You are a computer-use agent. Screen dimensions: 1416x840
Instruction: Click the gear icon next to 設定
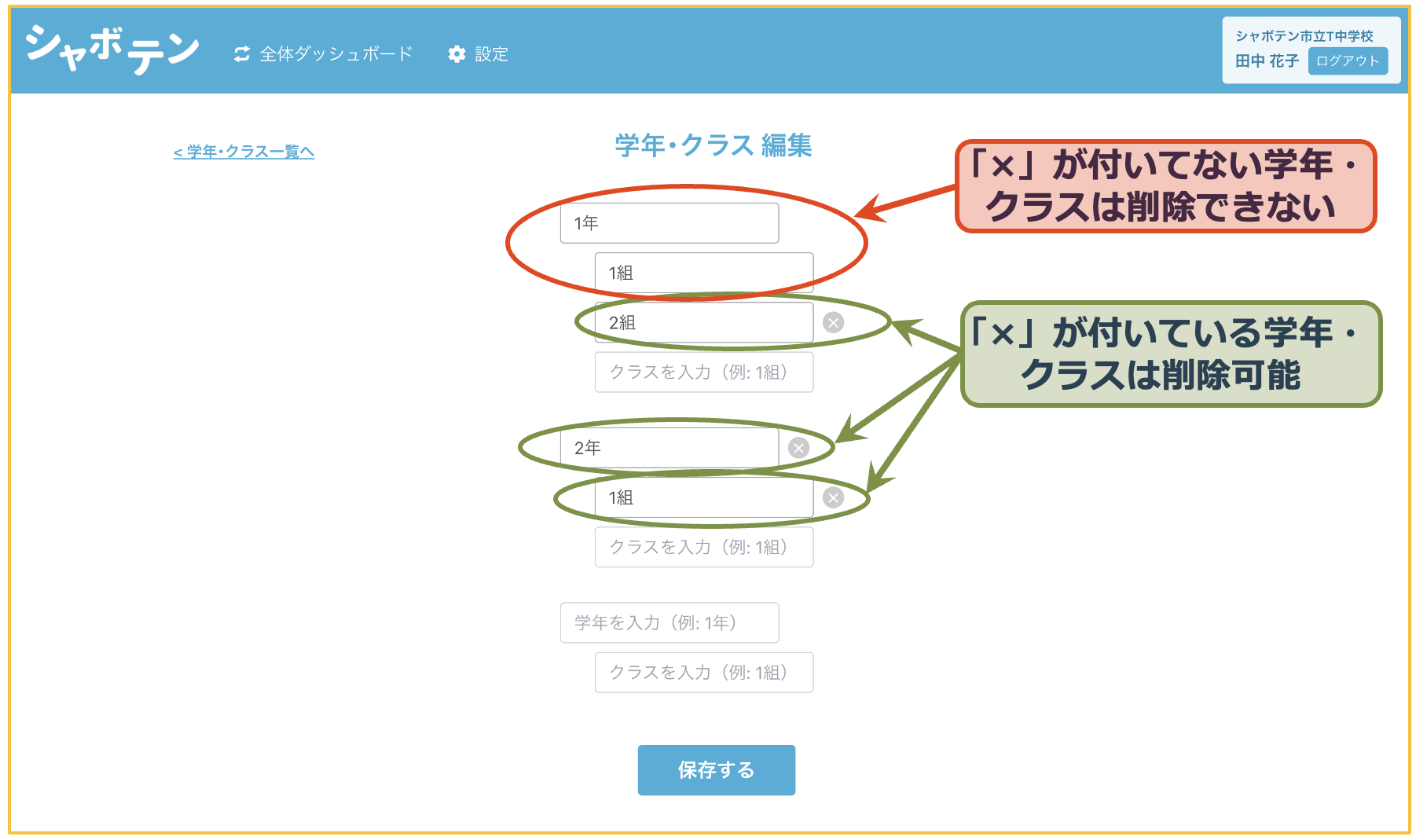click(x=457, y=54)
